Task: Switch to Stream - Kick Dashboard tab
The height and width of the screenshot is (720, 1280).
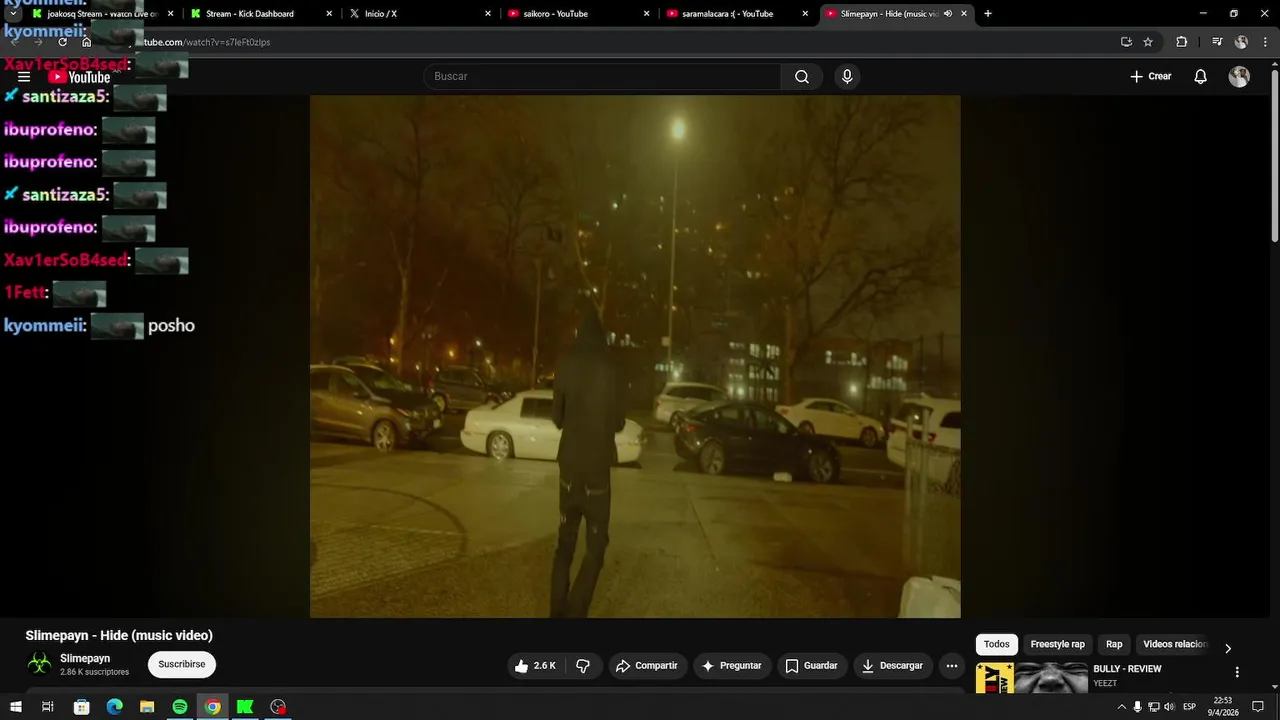Action: point(262,14)
